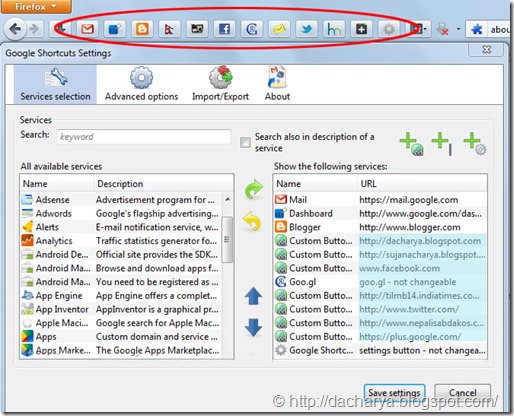This screenshot has height=416, width=514.
Task: Switch to Advanced options tab
Action: (141, 84)
